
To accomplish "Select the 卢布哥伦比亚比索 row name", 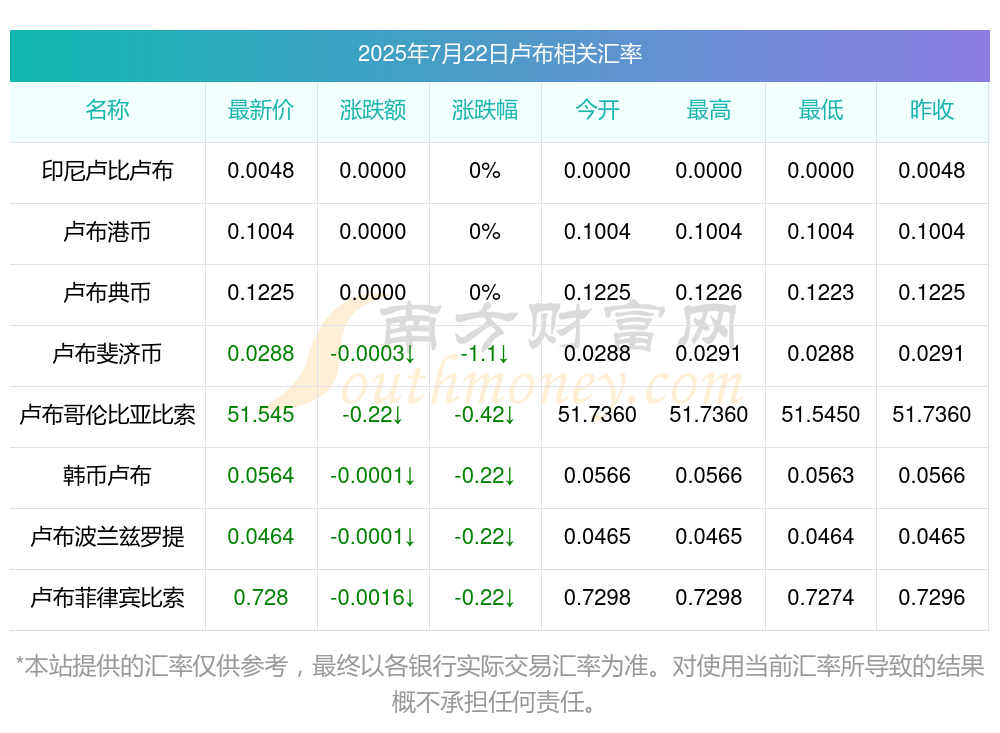I will pos(107,415).
